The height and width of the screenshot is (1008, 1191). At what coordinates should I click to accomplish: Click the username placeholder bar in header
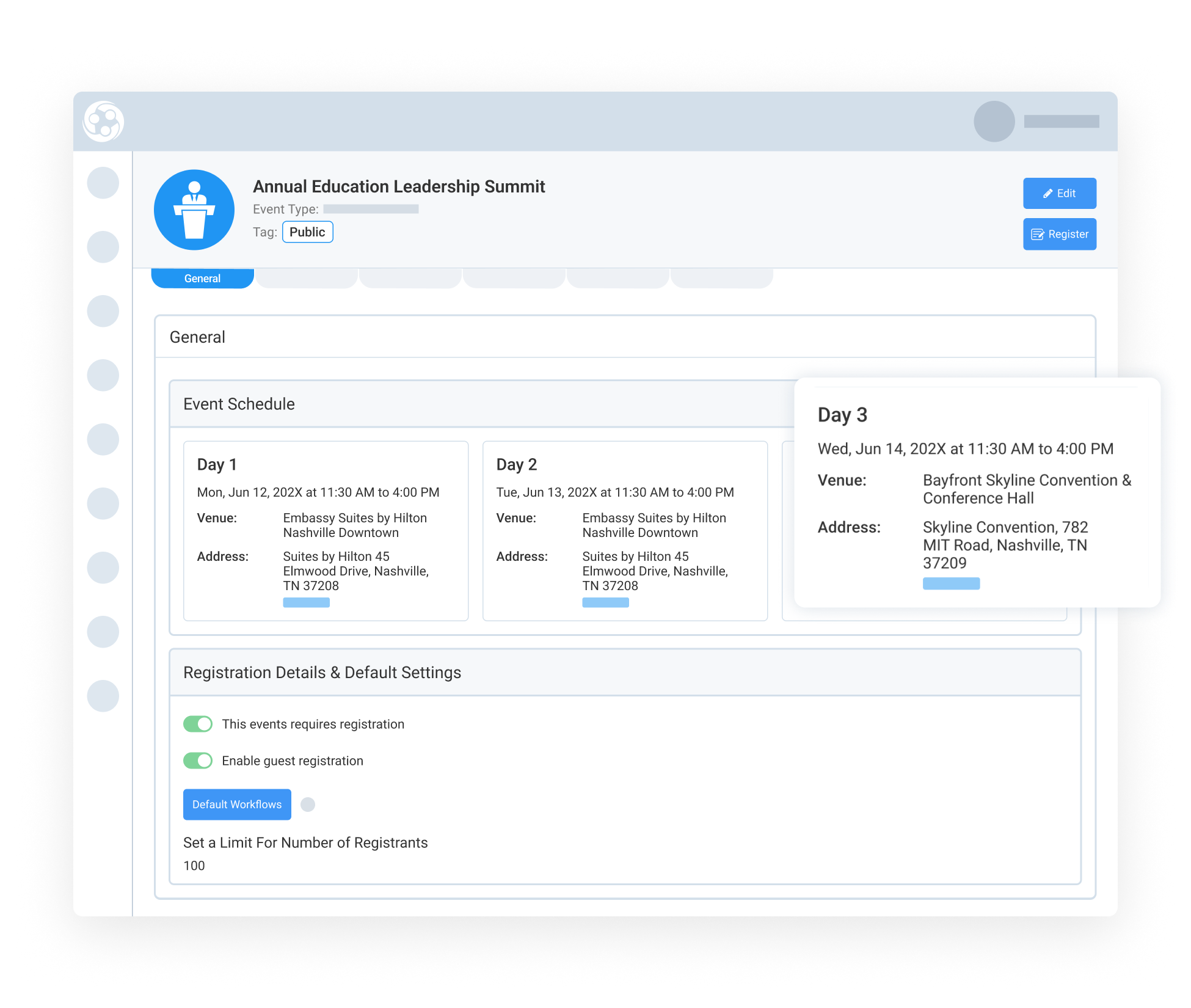pos(1061,122)
